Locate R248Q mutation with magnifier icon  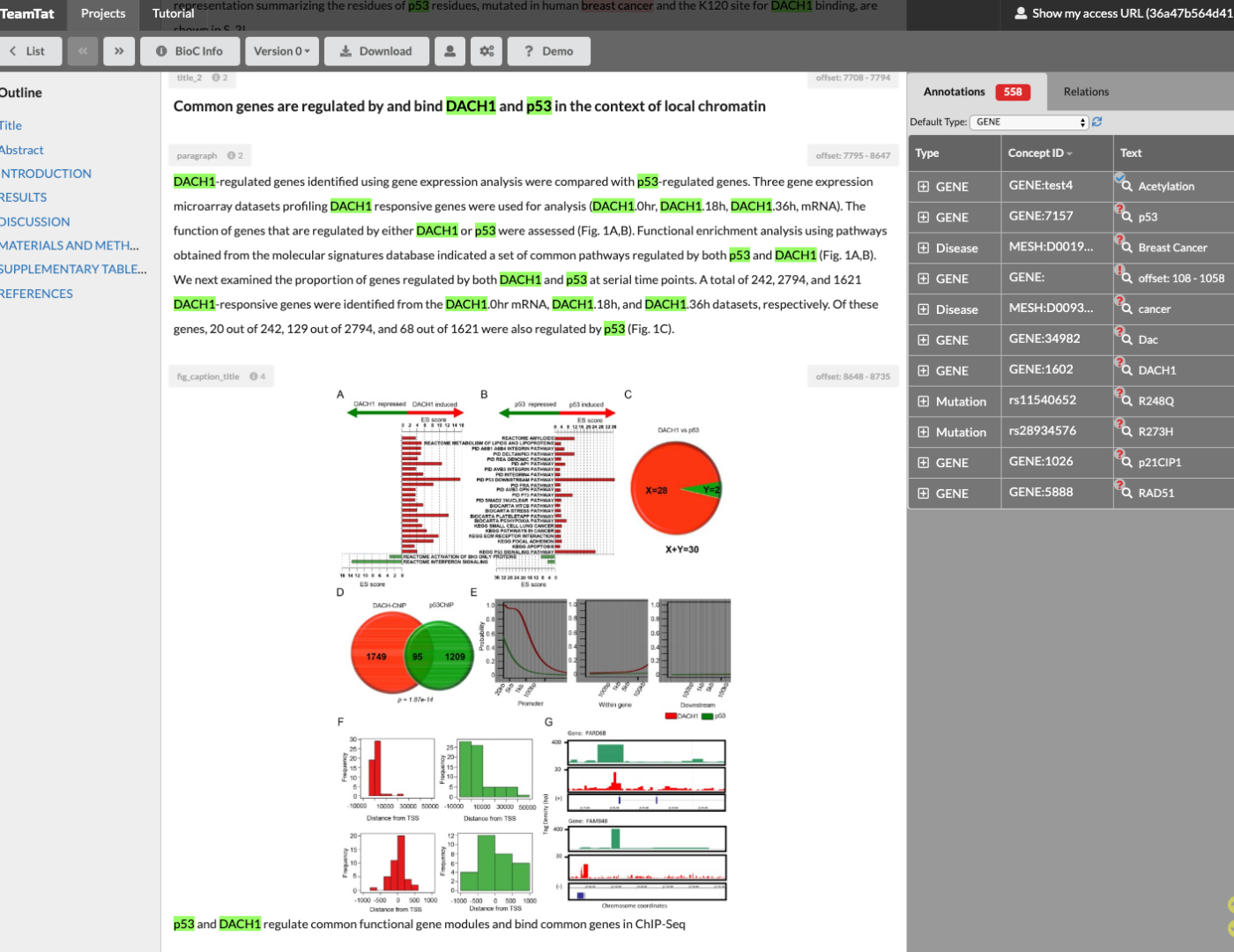coord(1126,401)
